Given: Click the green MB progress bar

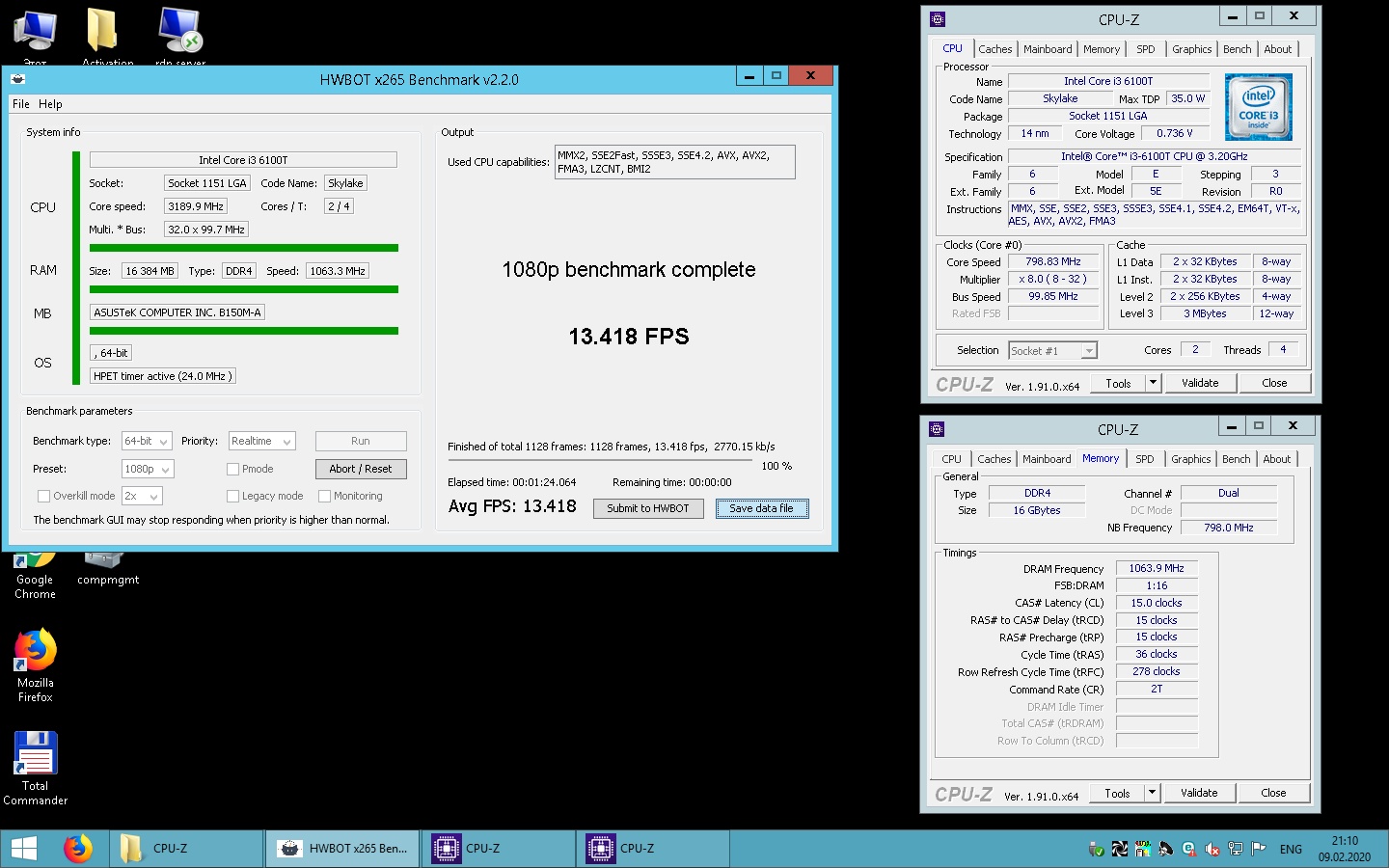Looking at the screenshot, I should click(243, 331).
